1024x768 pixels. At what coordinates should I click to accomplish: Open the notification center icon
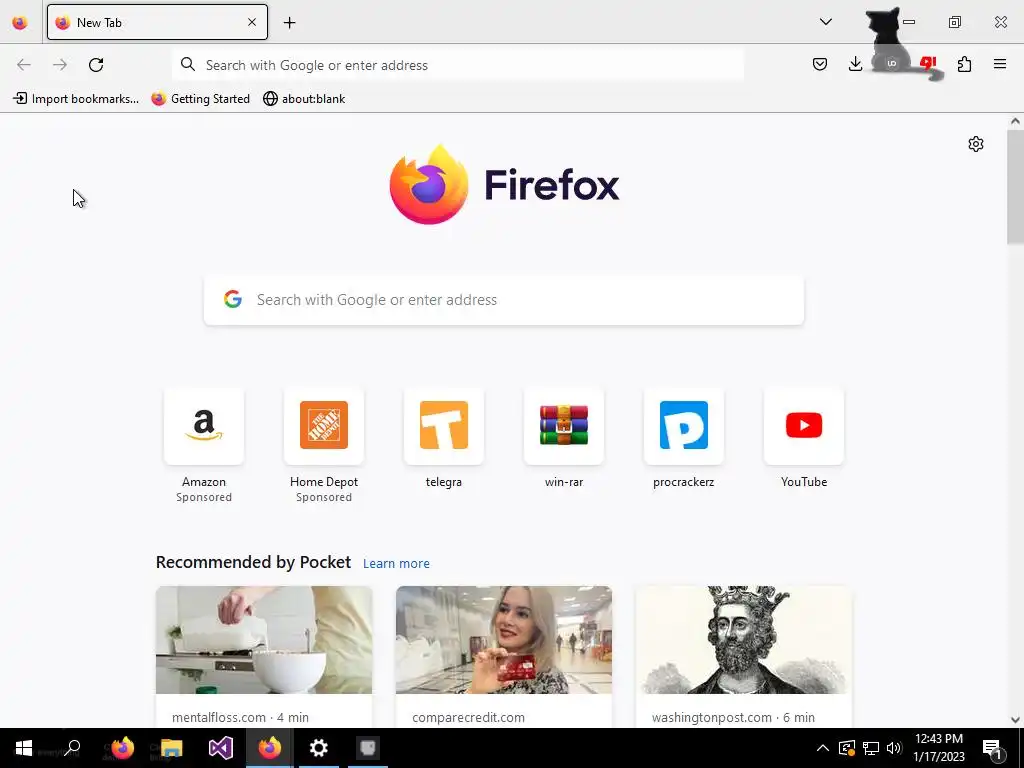(993, 749)
